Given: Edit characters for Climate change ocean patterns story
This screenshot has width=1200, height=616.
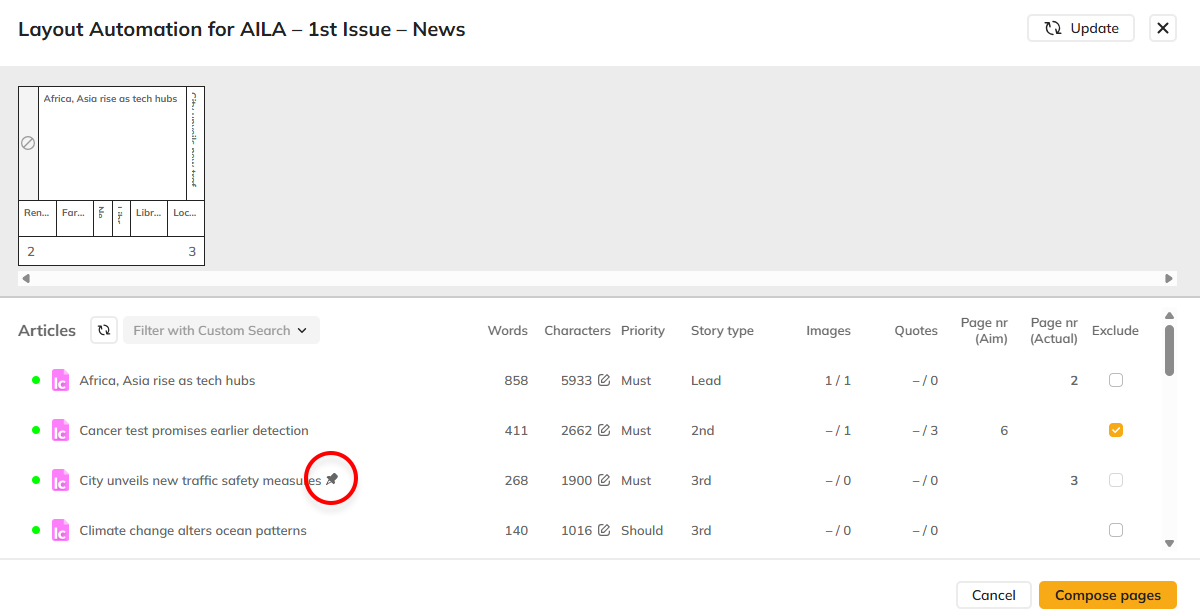Looking at the screenshot, I should [604, 530].
